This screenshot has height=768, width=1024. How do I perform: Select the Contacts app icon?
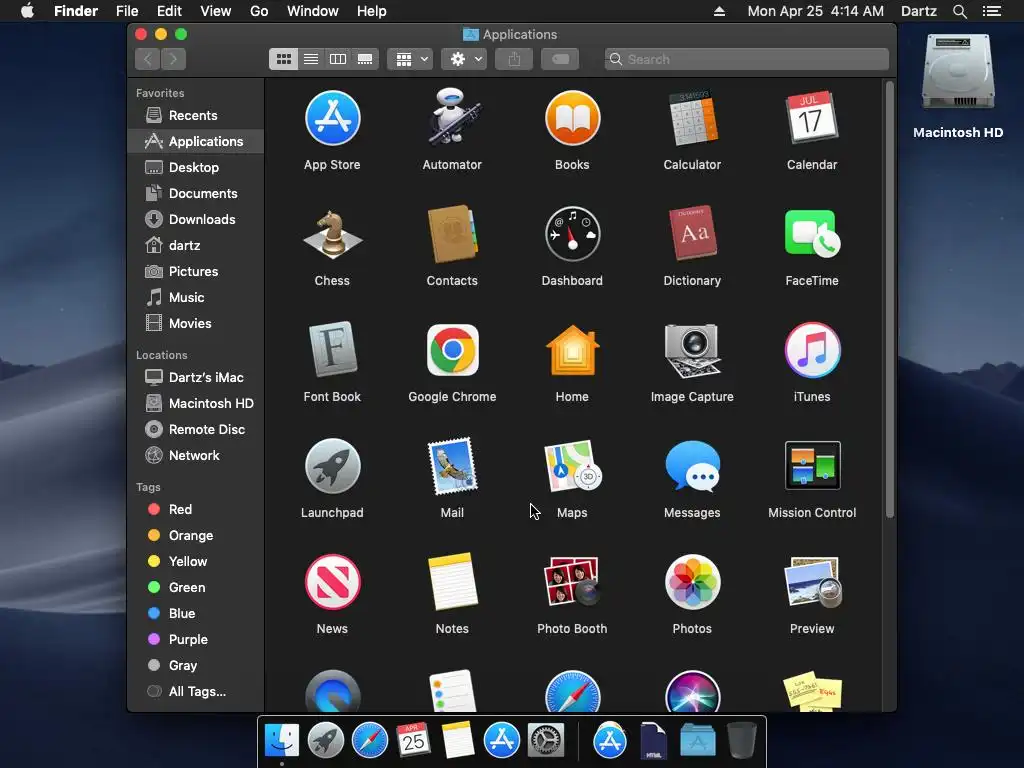click(x=452, y=234)
